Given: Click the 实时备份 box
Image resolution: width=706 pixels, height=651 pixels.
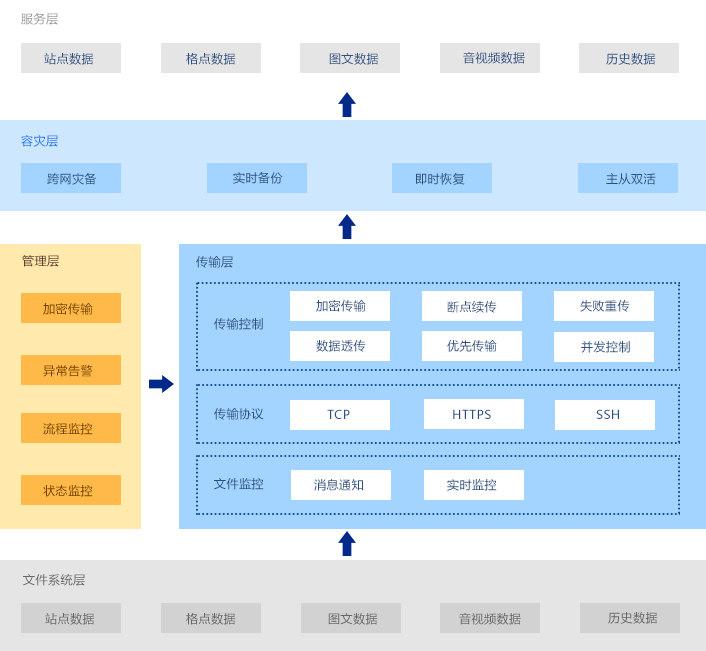Looking at the screenshot, I should pyautogui.click(x=257, y=178).
